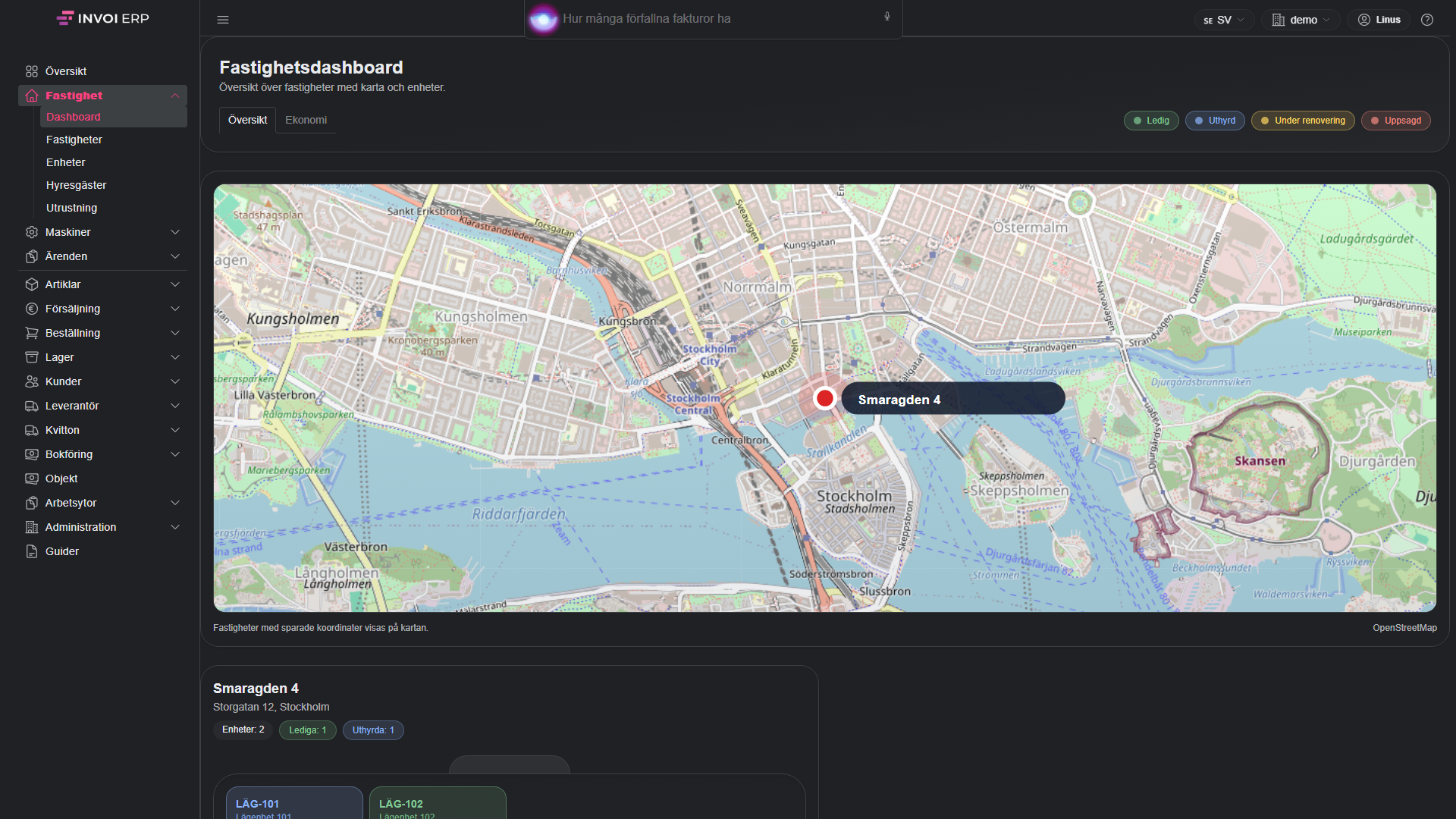Image resolution: width=1456 pixels, height=819 pixels.
Task: Click the Kunder people icon
Action: point(32,381)
